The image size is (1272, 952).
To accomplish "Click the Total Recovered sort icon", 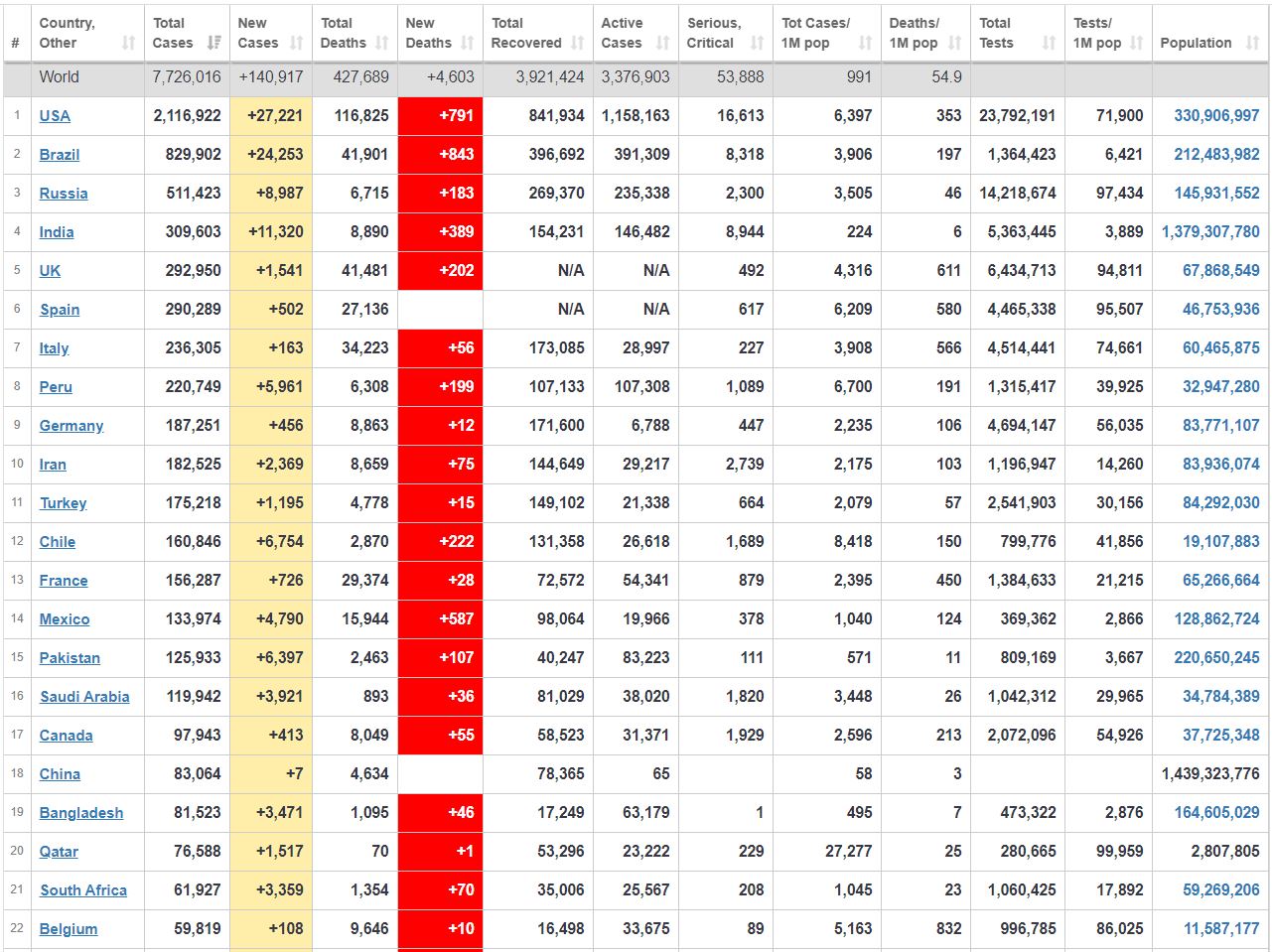I will [x=578, y=43].
